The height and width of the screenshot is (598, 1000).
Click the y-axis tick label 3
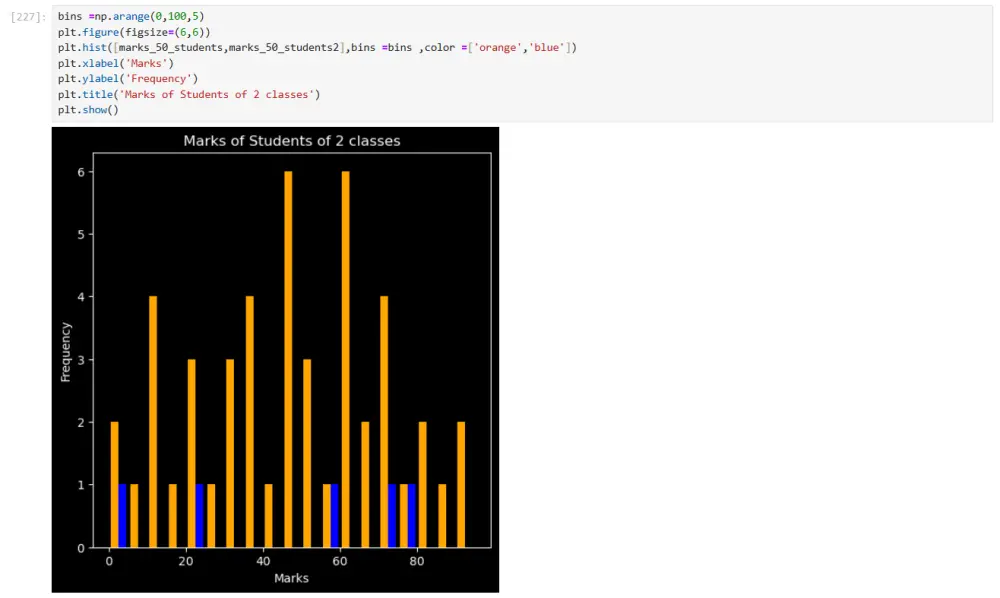point(81,360)
